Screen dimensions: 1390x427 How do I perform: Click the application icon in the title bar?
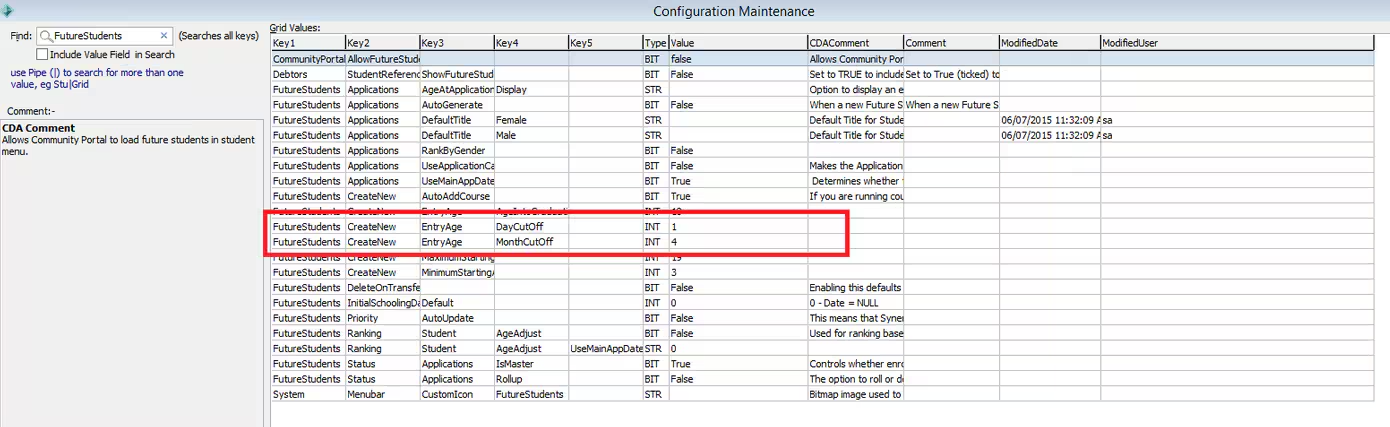pyautogui.click(x=9, y=11)
